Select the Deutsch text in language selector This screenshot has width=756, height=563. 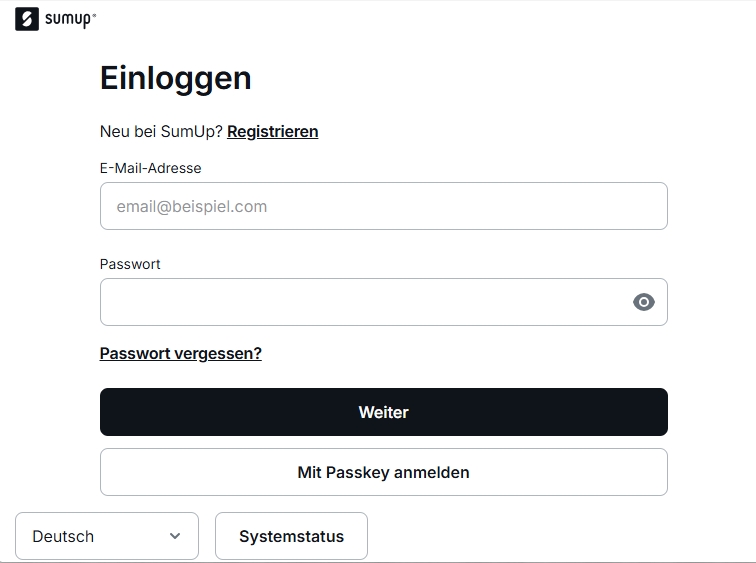pos(63,536)
